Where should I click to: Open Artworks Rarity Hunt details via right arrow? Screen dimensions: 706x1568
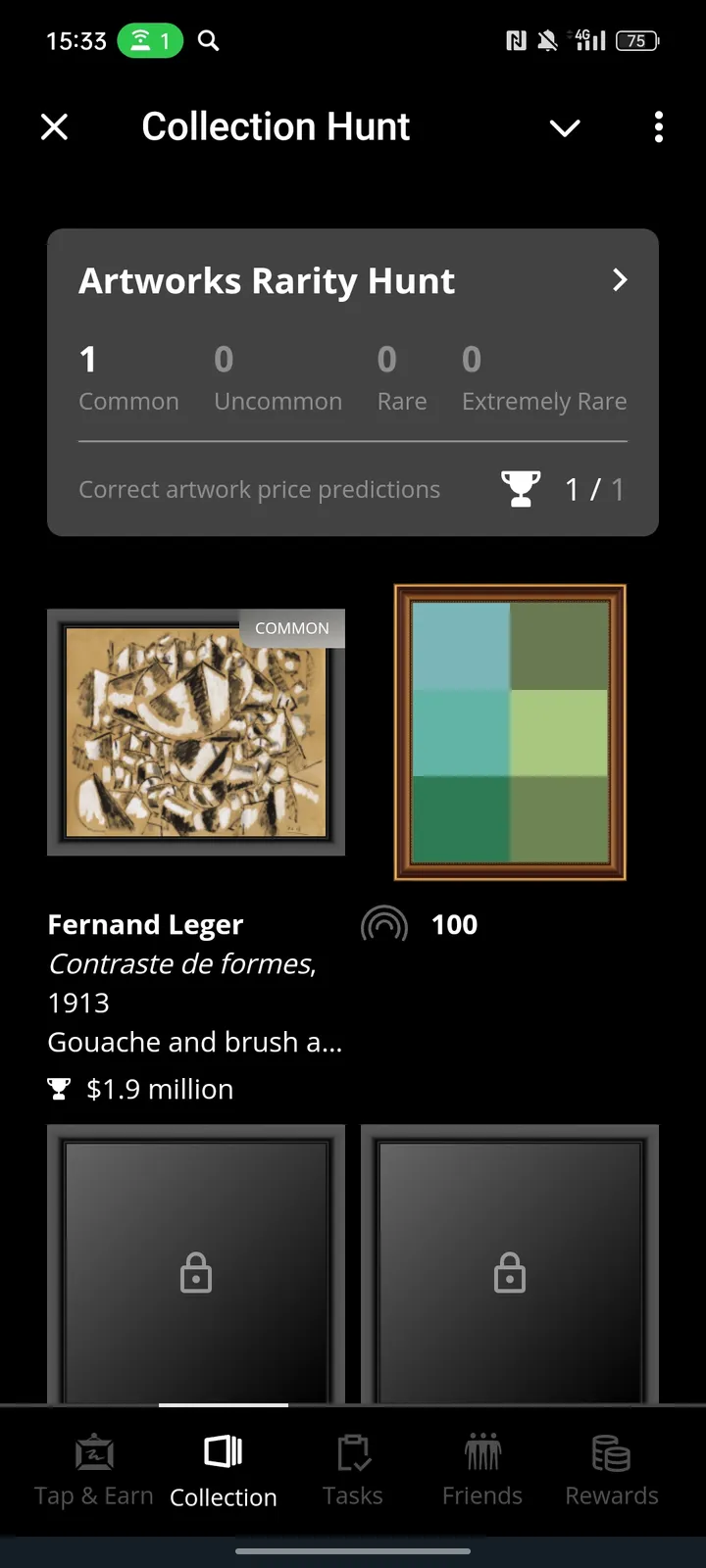[619, 280]
